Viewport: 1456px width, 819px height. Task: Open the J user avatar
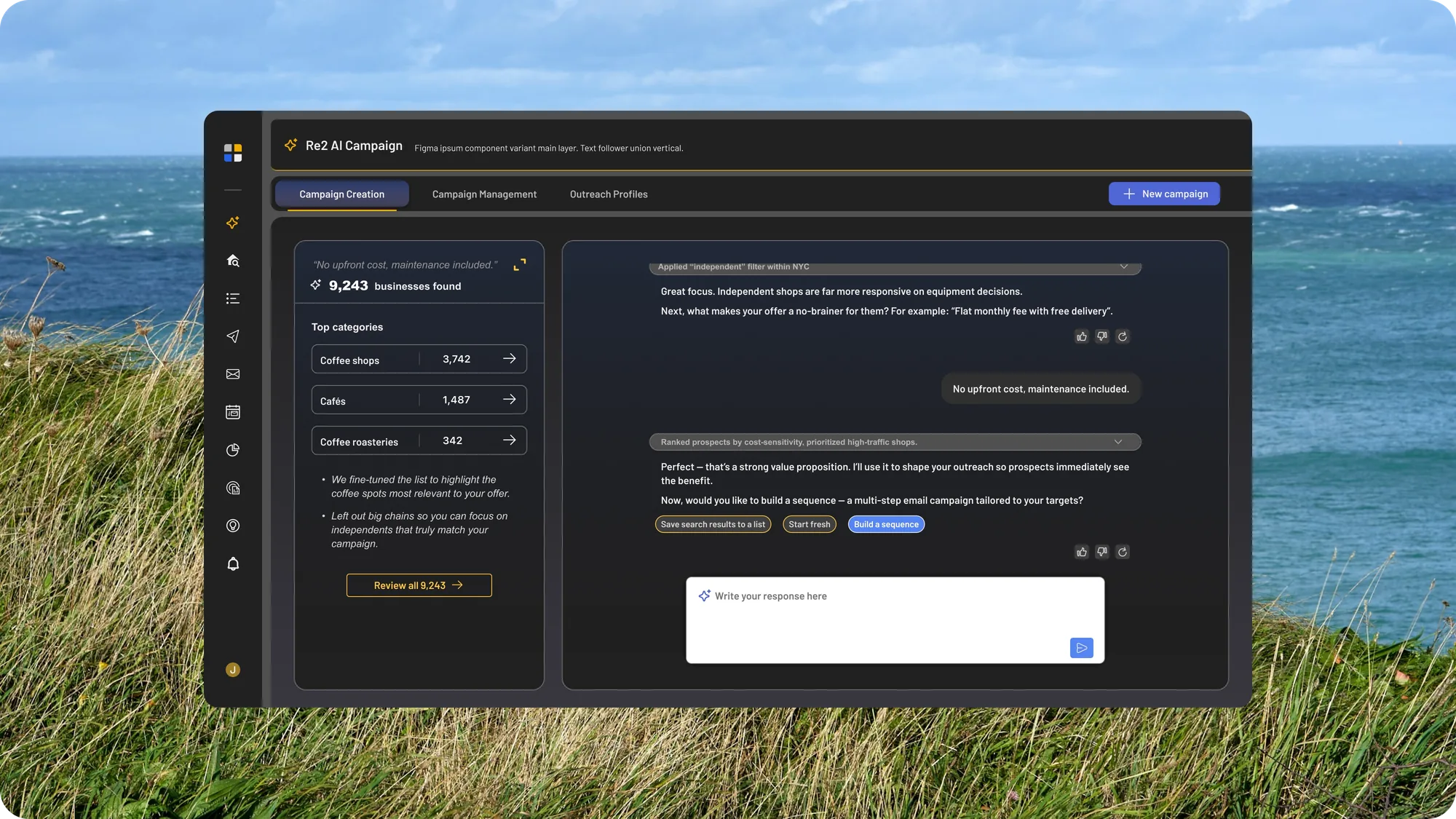(233, 670)
